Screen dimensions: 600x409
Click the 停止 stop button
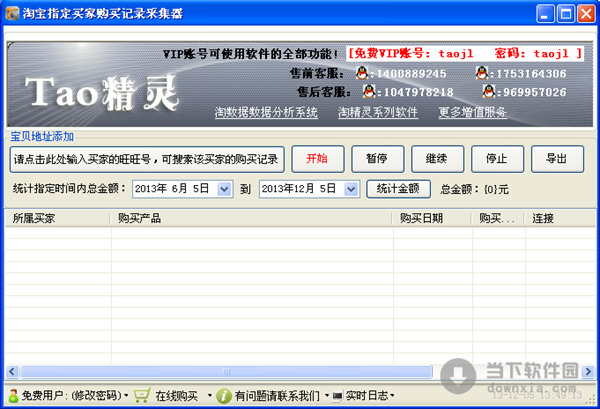(497, 159)
